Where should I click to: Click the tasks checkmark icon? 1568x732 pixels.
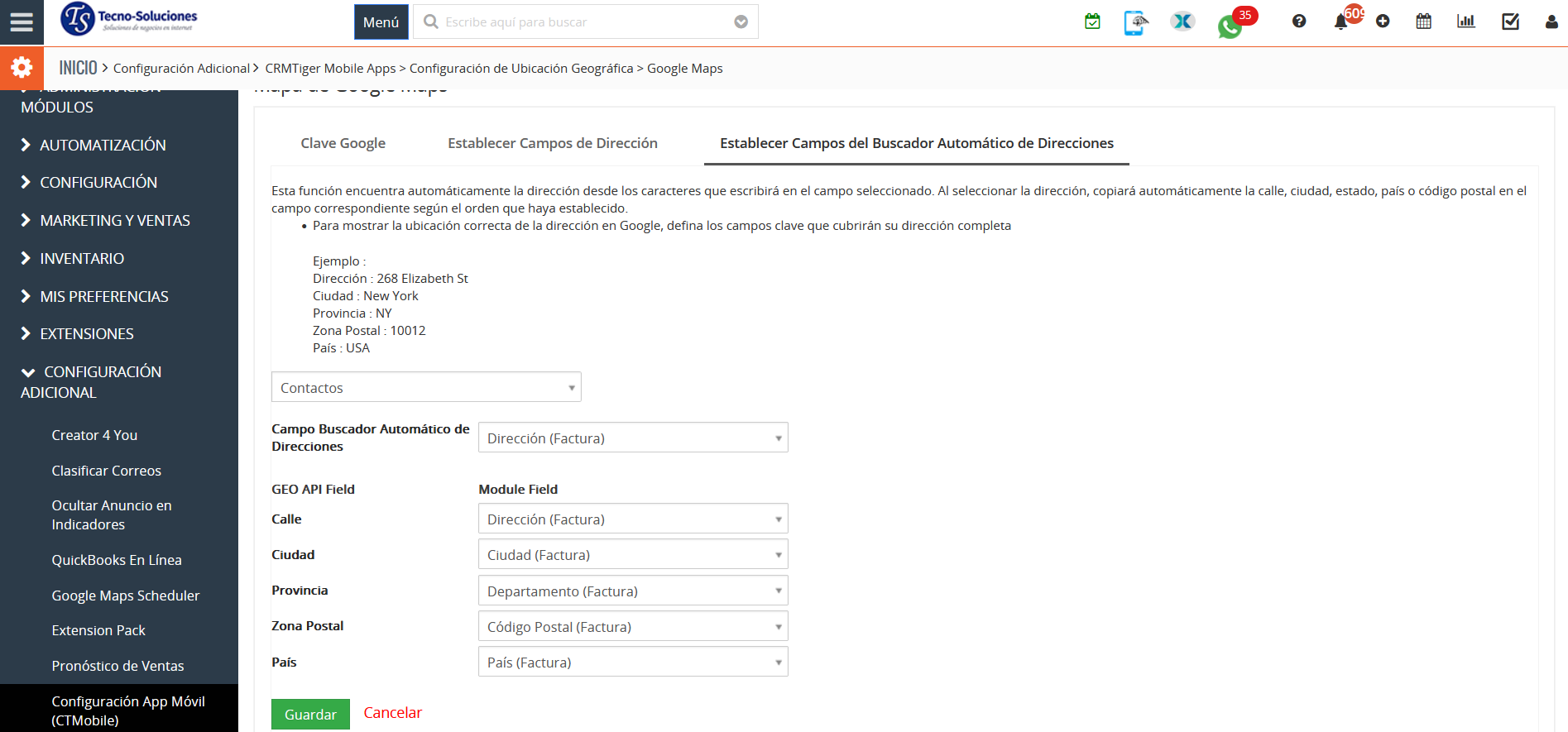click(1510, 22)
